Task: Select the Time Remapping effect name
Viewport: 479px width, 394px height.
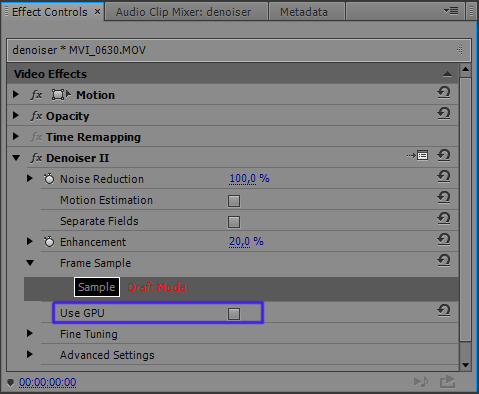Action: click(x=93, y=137)
